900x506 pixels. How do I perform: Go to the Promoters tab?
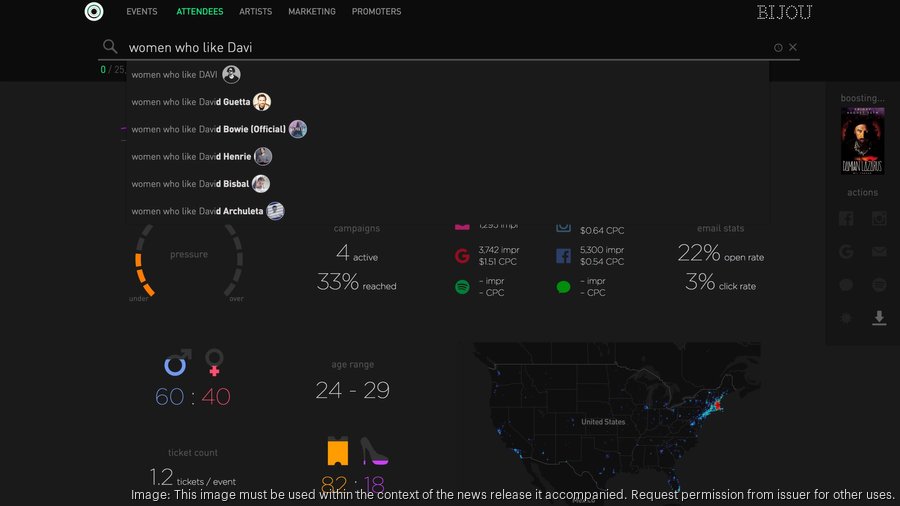click(376, 12)
